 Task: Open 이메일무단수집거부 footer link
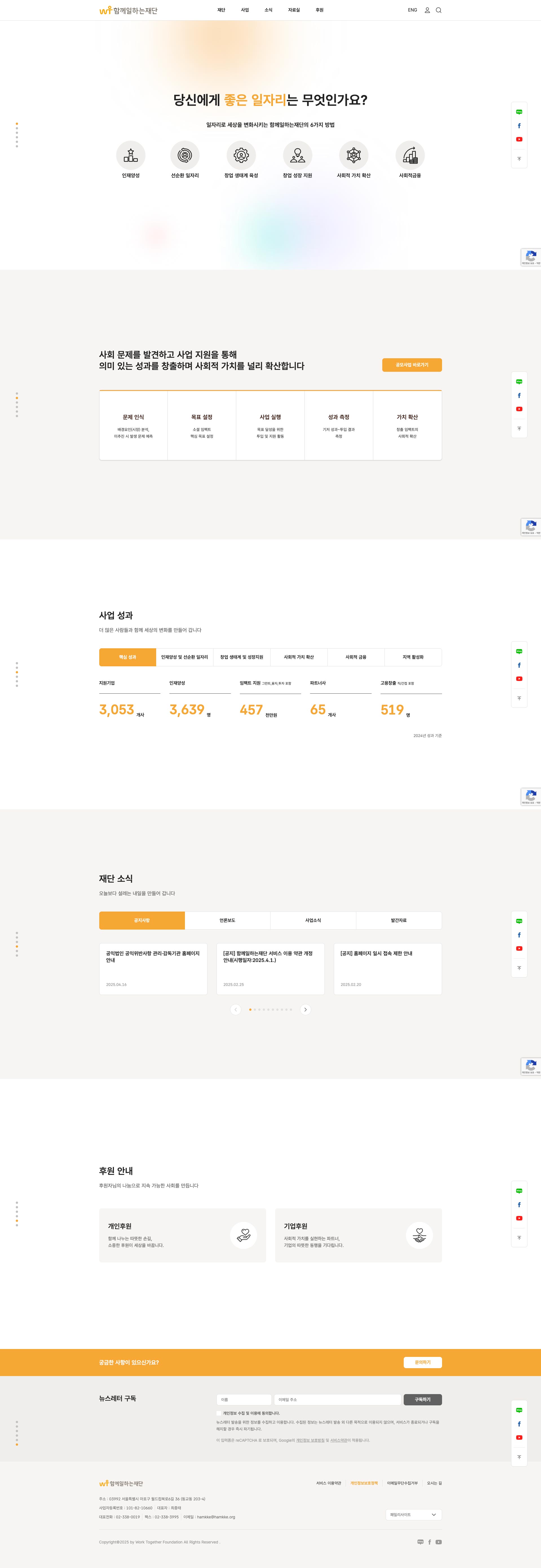click(x=402, y=1483)
